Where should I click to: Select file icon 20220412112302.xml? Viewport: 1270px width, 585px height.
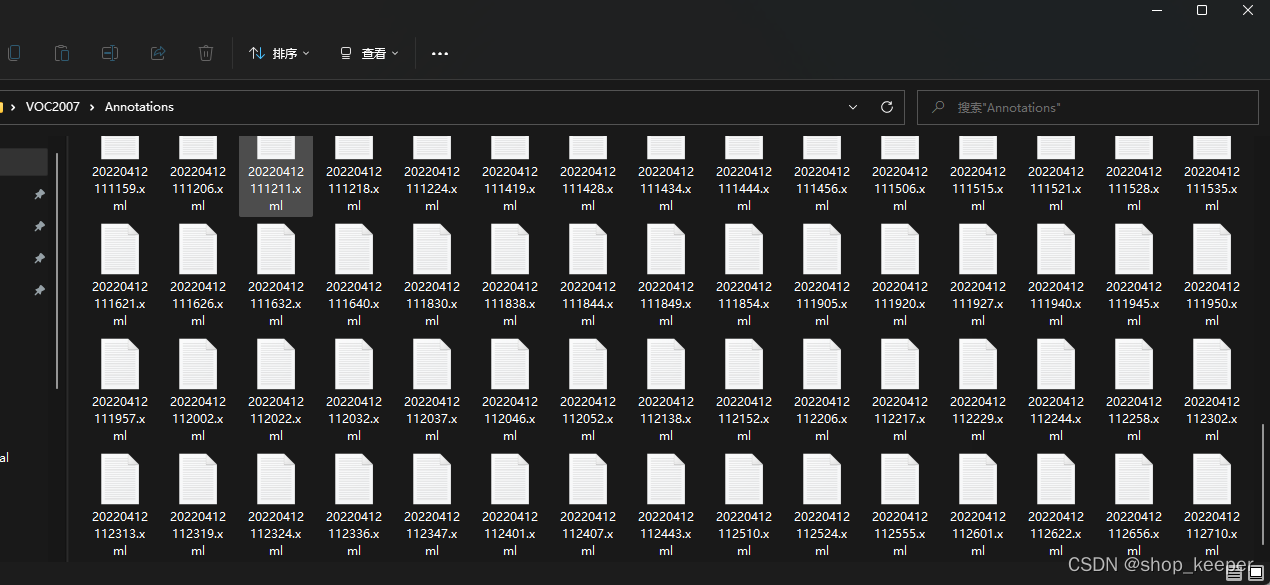(x=1212, y=364)
